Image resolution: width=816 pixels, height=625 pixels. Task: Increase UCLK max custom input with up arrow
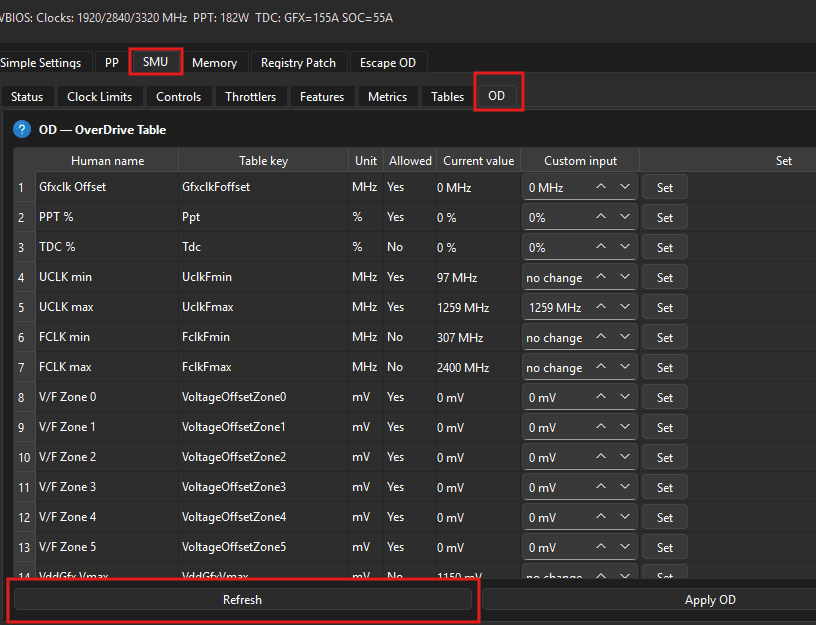click(601, 307)
